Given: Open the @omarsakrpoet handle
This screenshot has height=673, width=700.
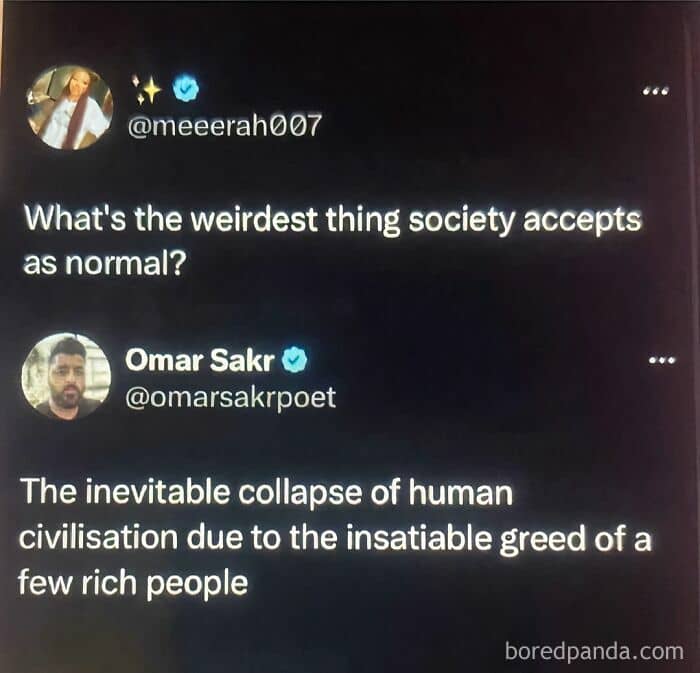Looking at the screenshot, I should 230,398.
